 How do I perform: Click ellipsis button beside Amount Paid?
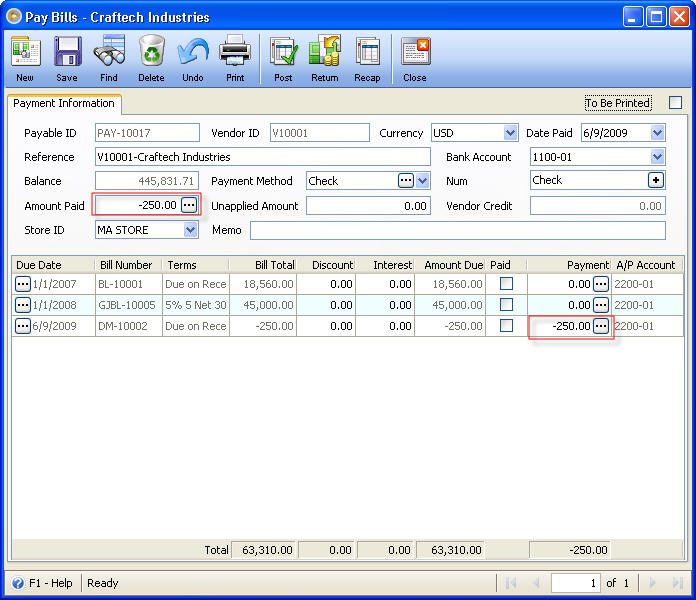[189, 205]
